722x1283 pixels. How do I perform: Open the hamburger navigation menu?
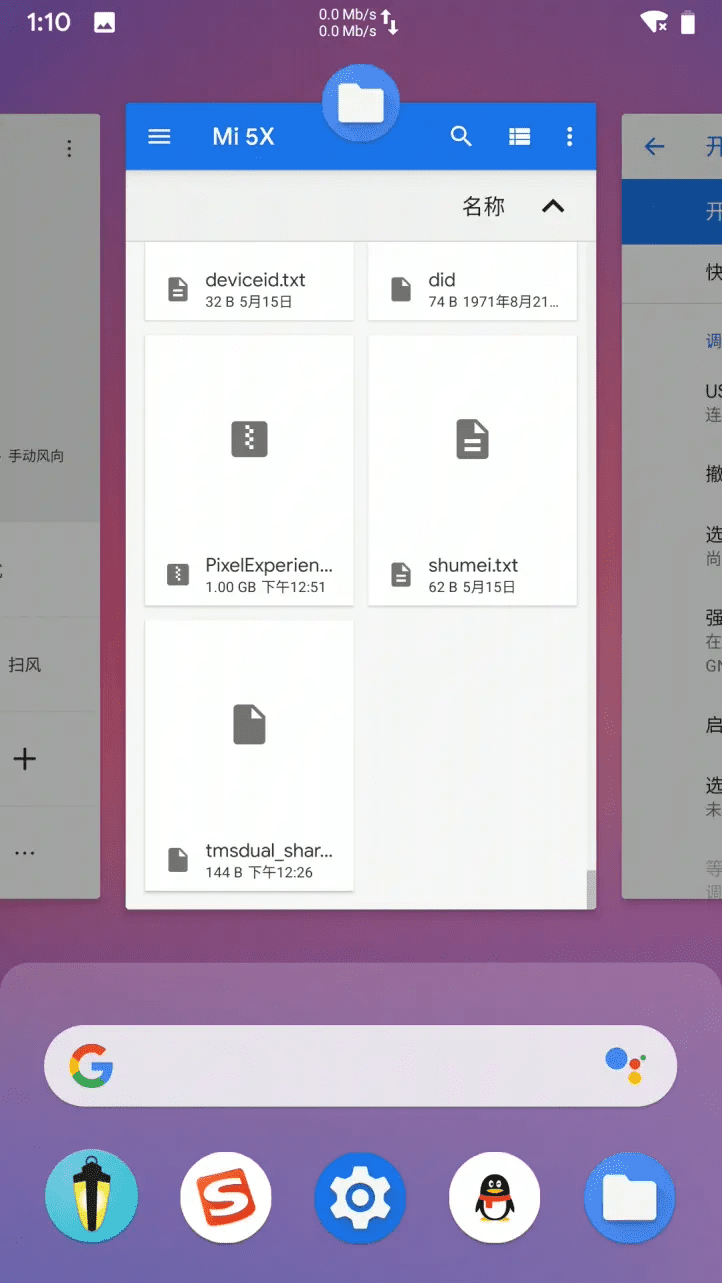(x=160, y=137)
